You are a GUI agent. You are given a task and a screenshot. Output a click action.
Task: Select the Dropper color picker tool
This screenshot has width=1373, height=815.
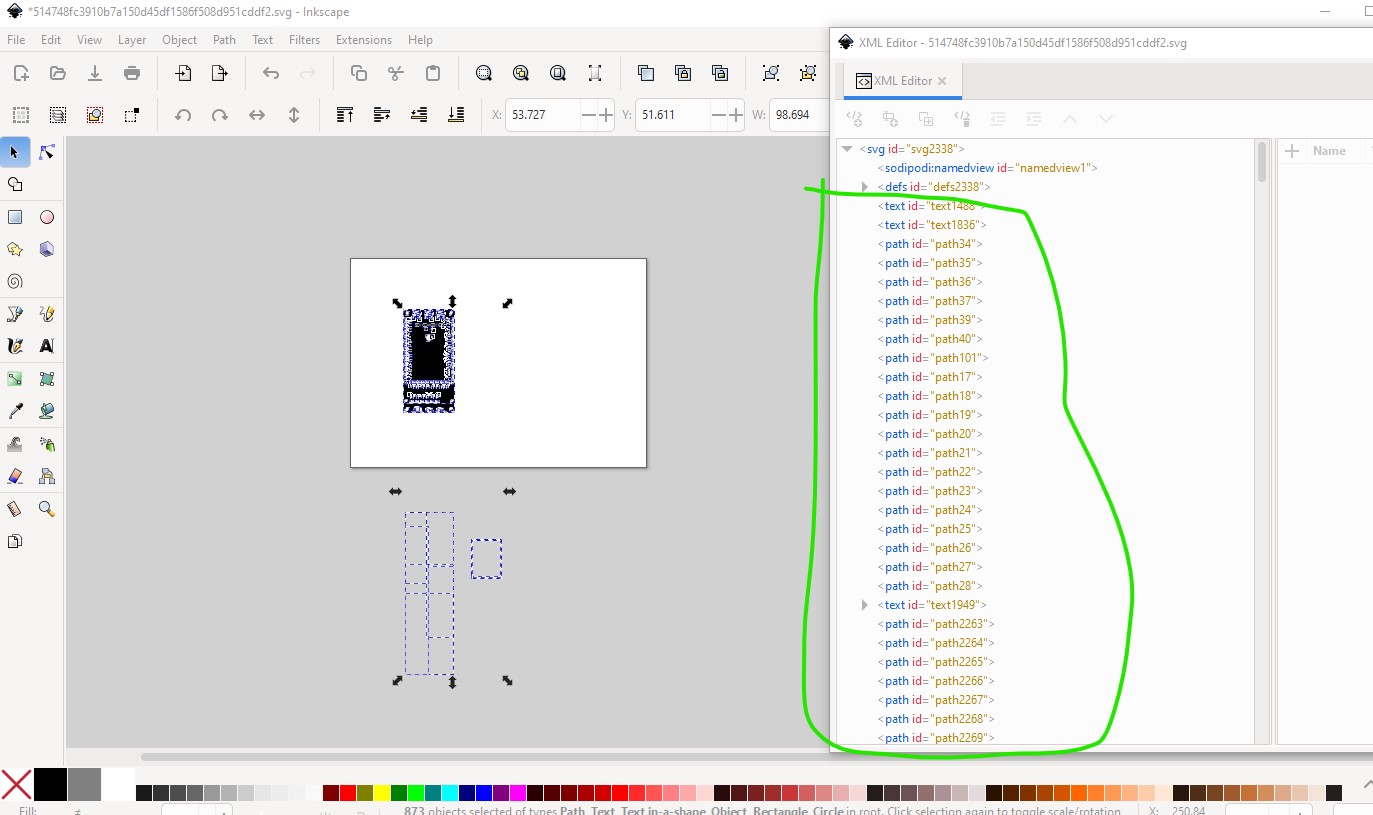[15, 411]
